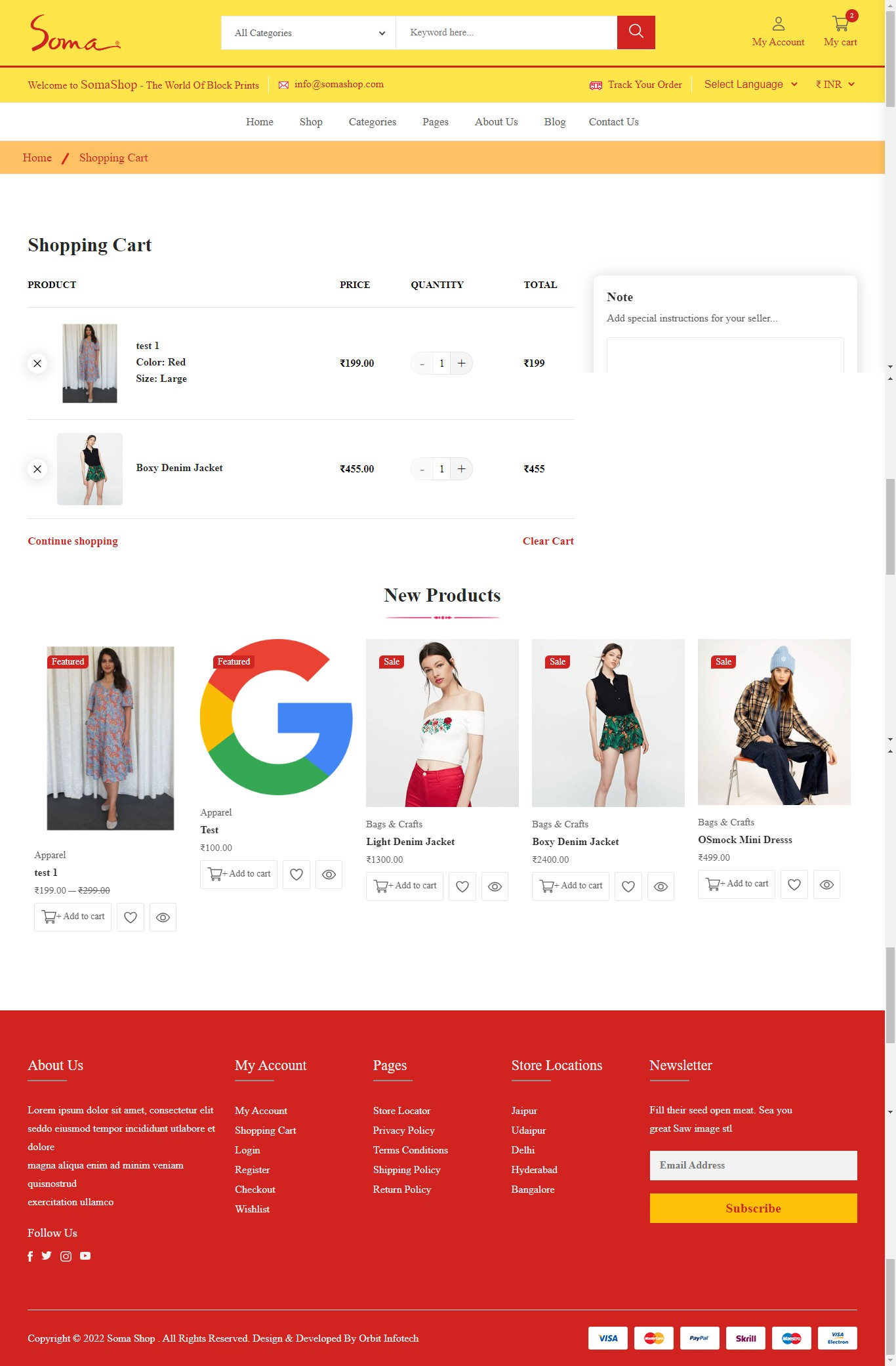896x1366 pixels.
Task: Click the Track Your Order truck icon
Action: 596,85
